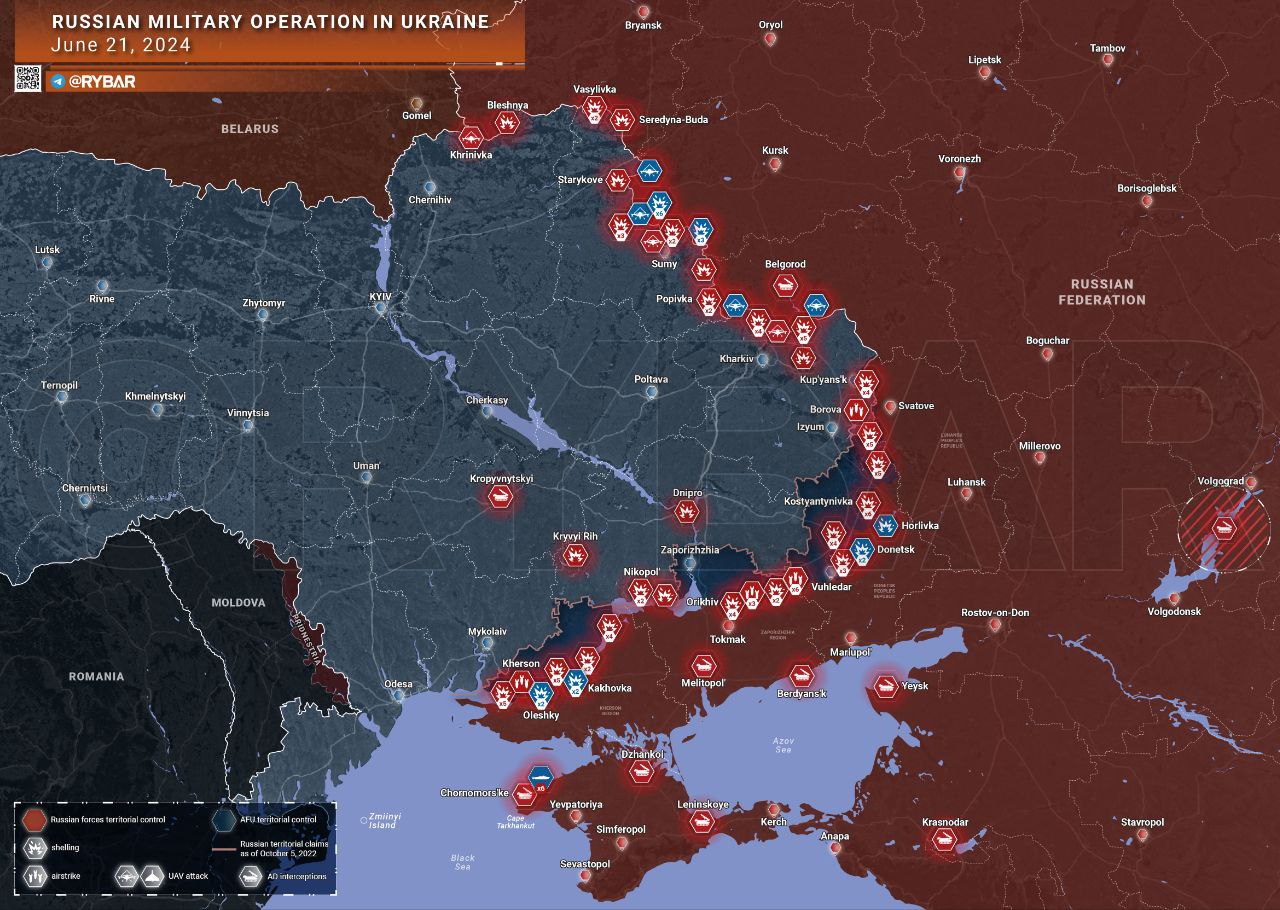The height and width of the screenshot is (910, 1280).
Task: Click the airstrike icon in the legend
Action: 36,876
